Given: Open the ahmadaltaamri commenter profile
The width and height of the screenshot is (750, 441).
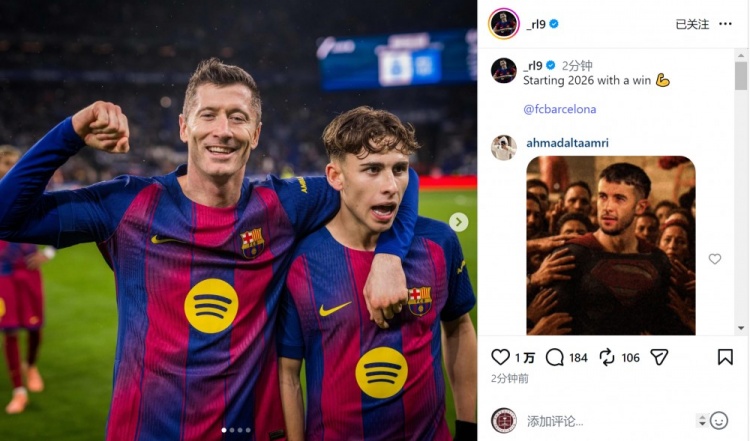Looking at the screenshot, I should 566,143.
